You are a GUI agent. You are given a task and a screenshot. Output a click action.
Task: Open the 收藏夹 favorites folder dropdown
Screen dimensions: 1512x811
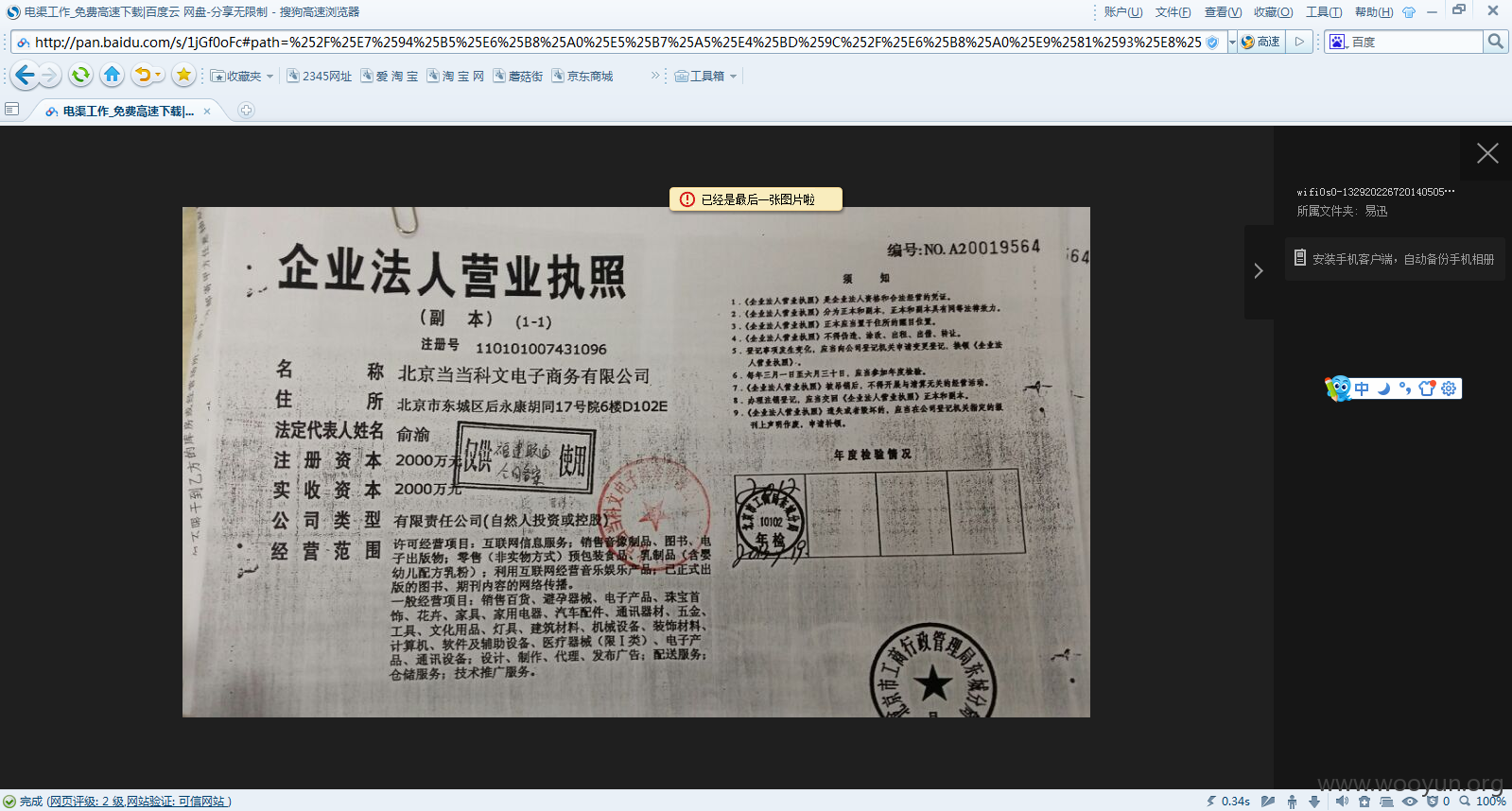click(x=242, y=77)
